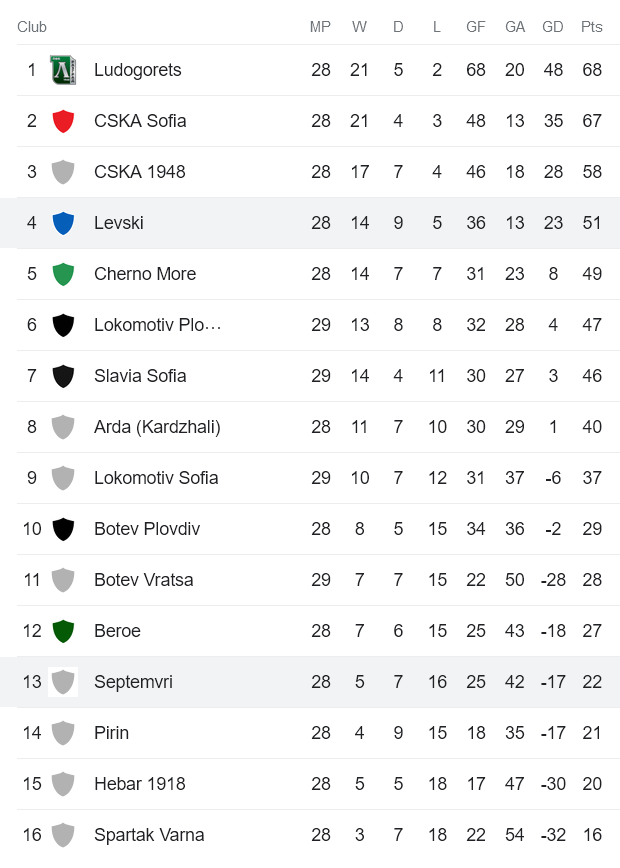Click the Club column header
Image resolution: width=620 pixels, height=868 pixels.
[32, 27]
